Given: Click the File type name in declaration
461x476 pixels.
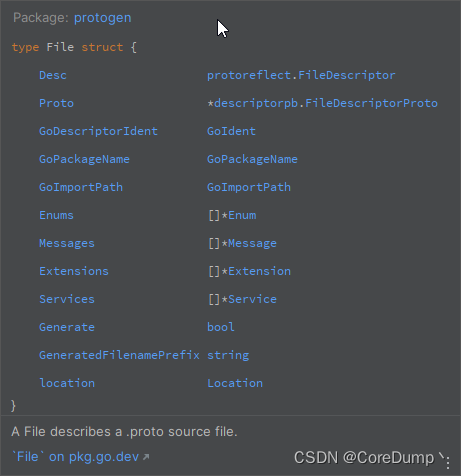Looking at the screenshot, I should tap(60, 47).
